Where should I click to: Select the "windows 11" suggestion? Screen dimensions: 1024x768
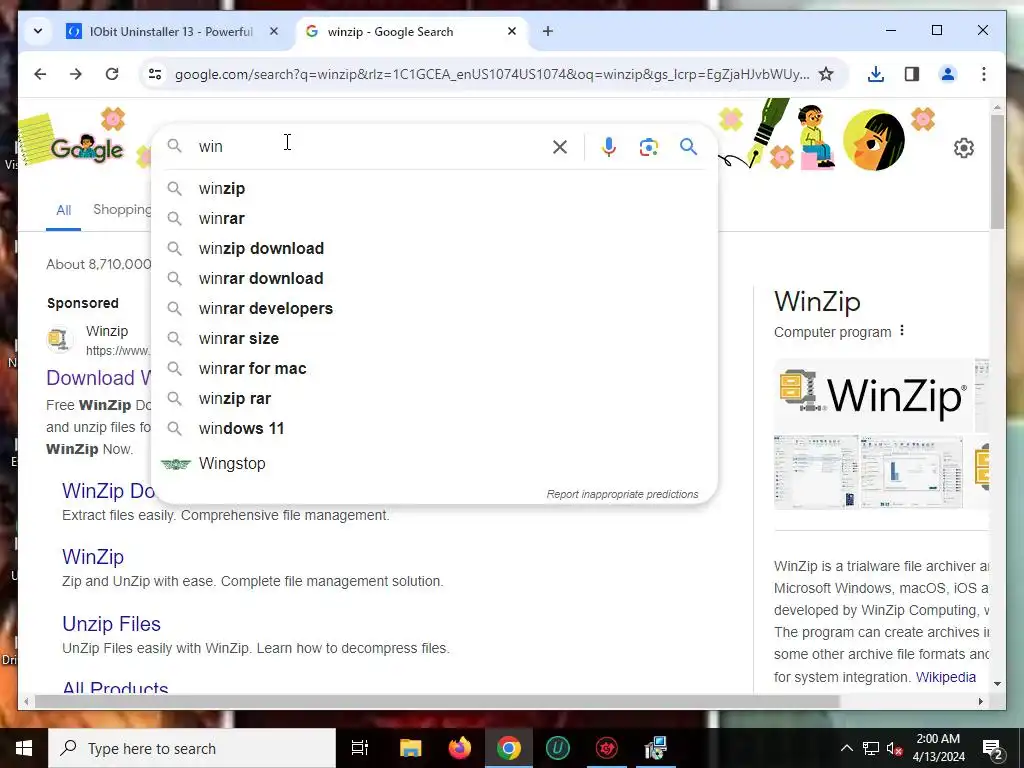(434, 429)
